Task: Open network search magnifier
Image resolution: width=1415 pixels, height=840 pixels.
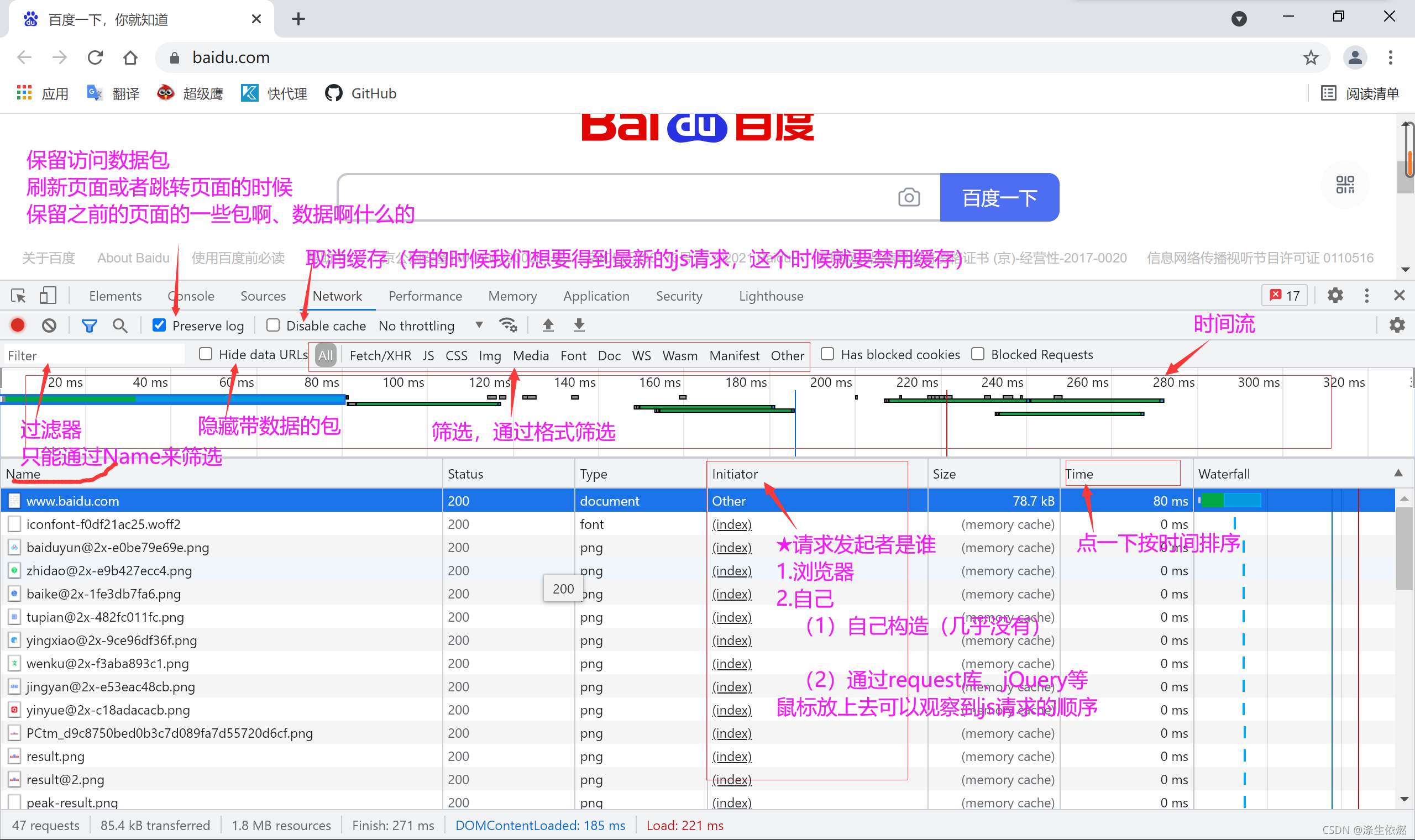Action: coord(120,326)
